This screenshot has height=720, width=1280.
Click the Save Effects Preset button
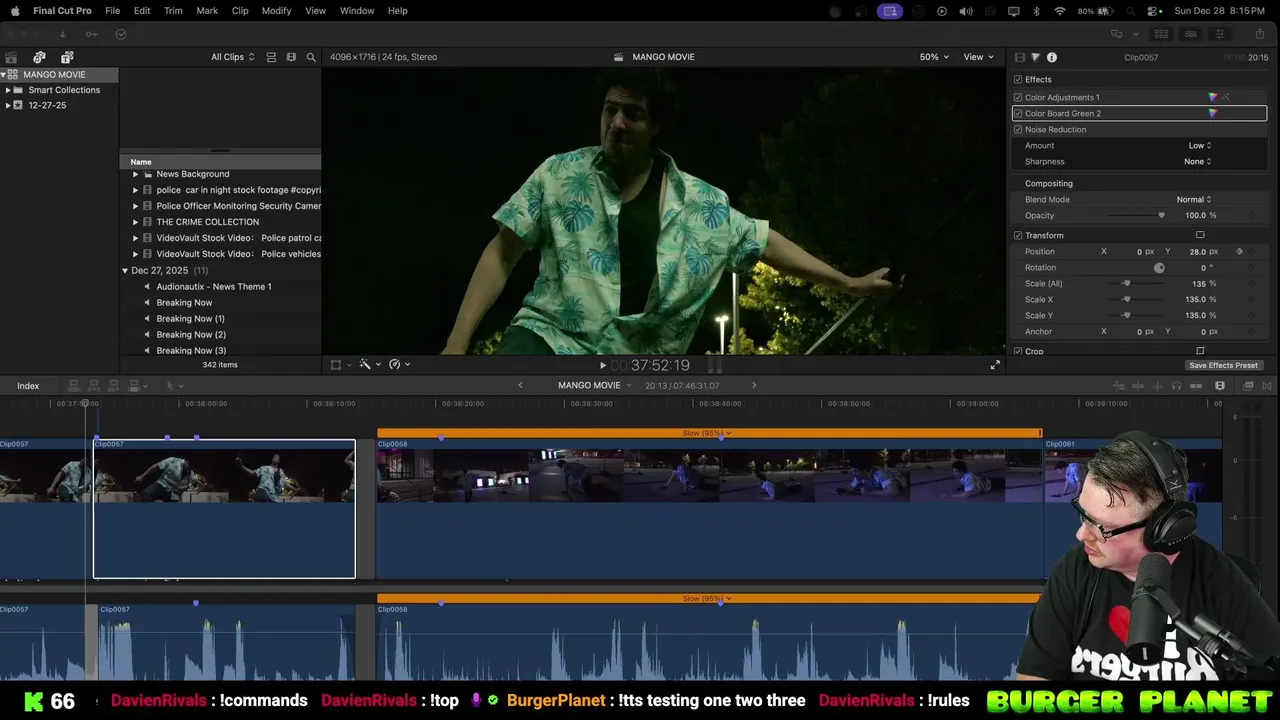click(x=1223, y=365)
